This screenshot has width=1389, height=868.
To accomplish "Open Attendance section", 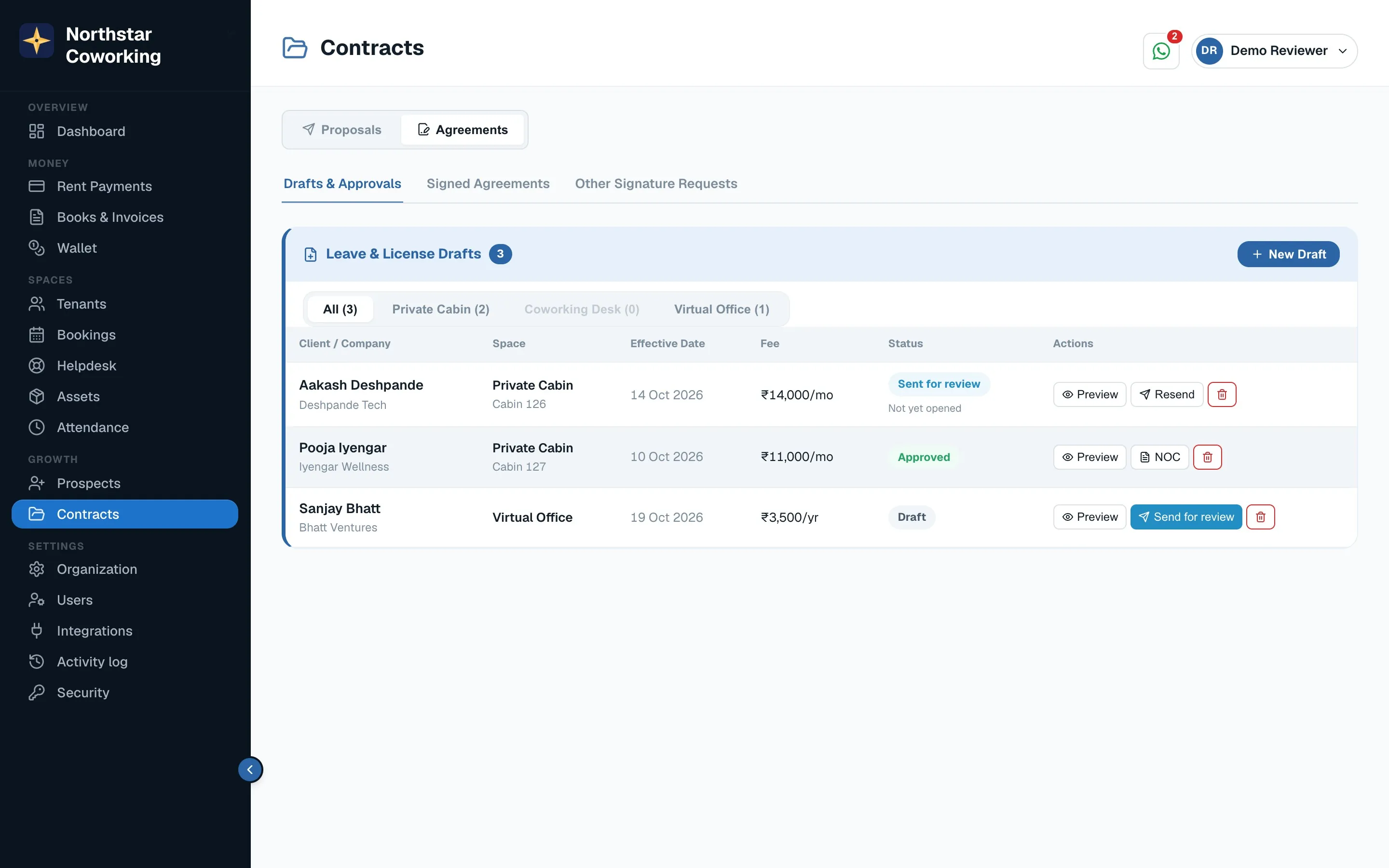I will point(125,427).
